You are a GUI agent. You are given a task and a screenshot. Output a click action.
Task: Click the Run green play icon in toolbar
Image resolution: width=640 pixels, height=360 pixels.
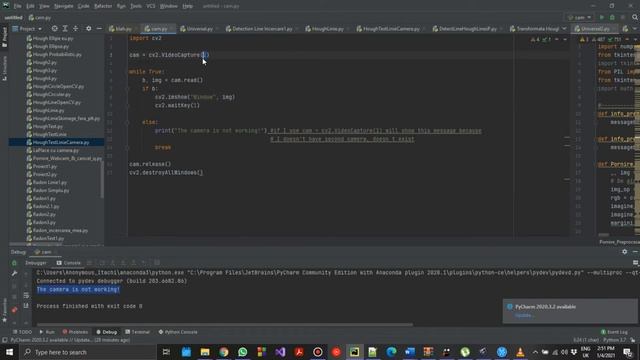[x=602, y=18]
